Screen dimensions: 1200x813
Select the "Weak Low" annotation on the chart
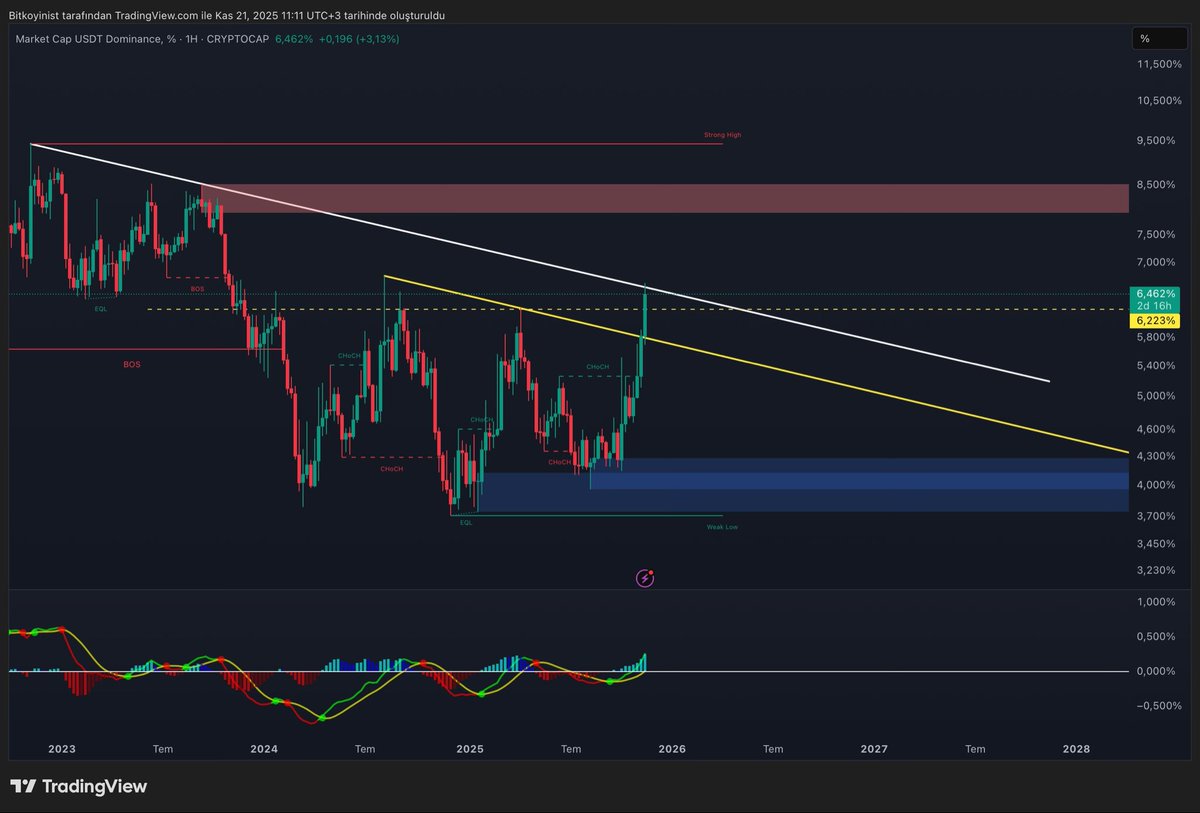720,526
